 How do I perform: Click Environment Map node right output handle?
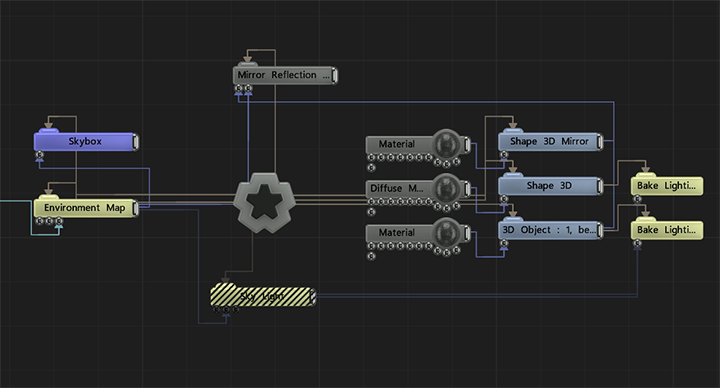(x=135, y=208)
